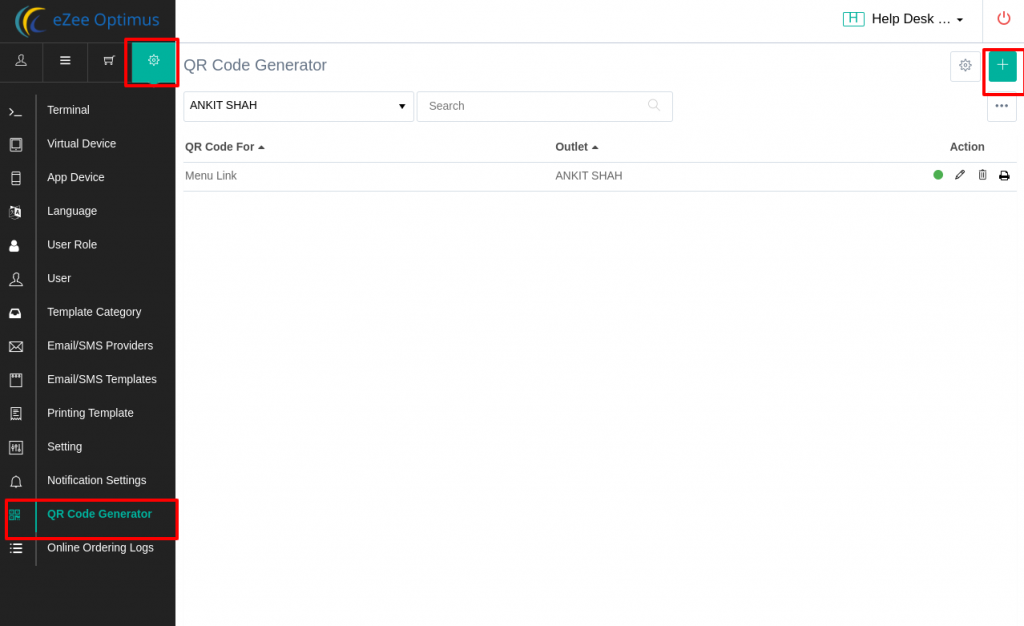Click the App Device phone icon

click(16, 178)
